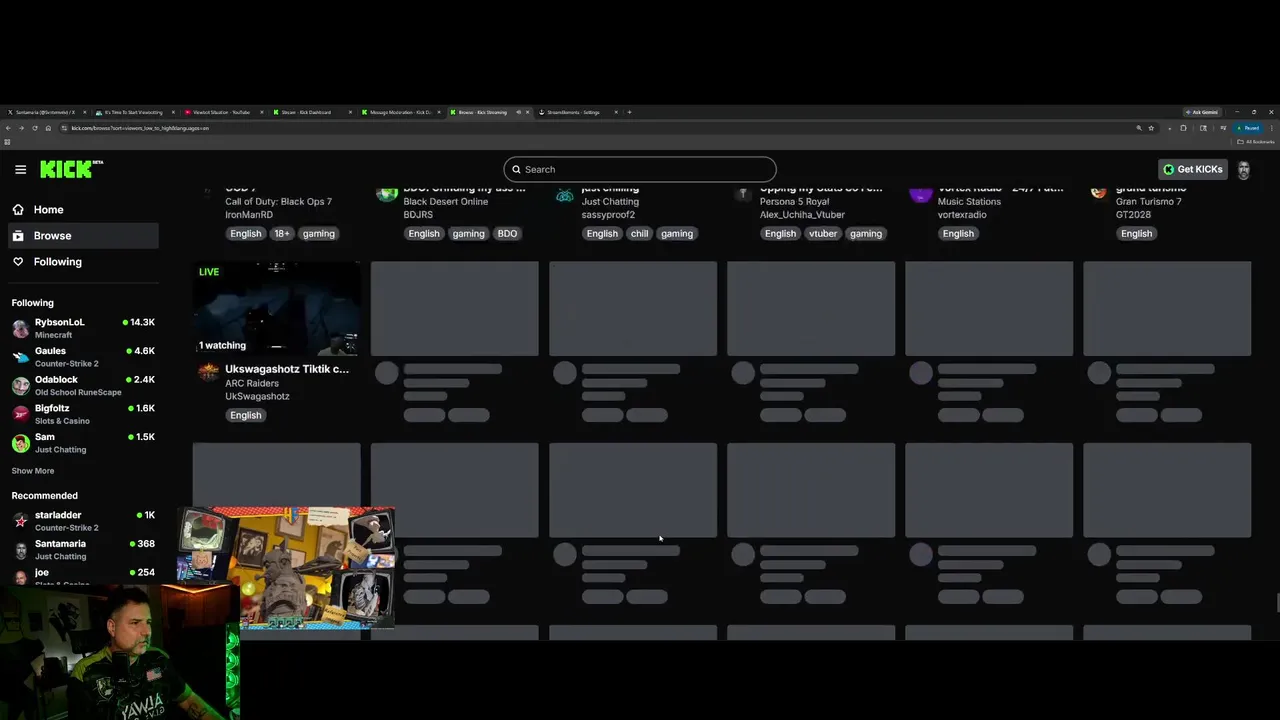The height and width of the screenshot is (720, 1280).
Task: Click gaming tag on IronManRD stream
Action: tap(319, 234)
